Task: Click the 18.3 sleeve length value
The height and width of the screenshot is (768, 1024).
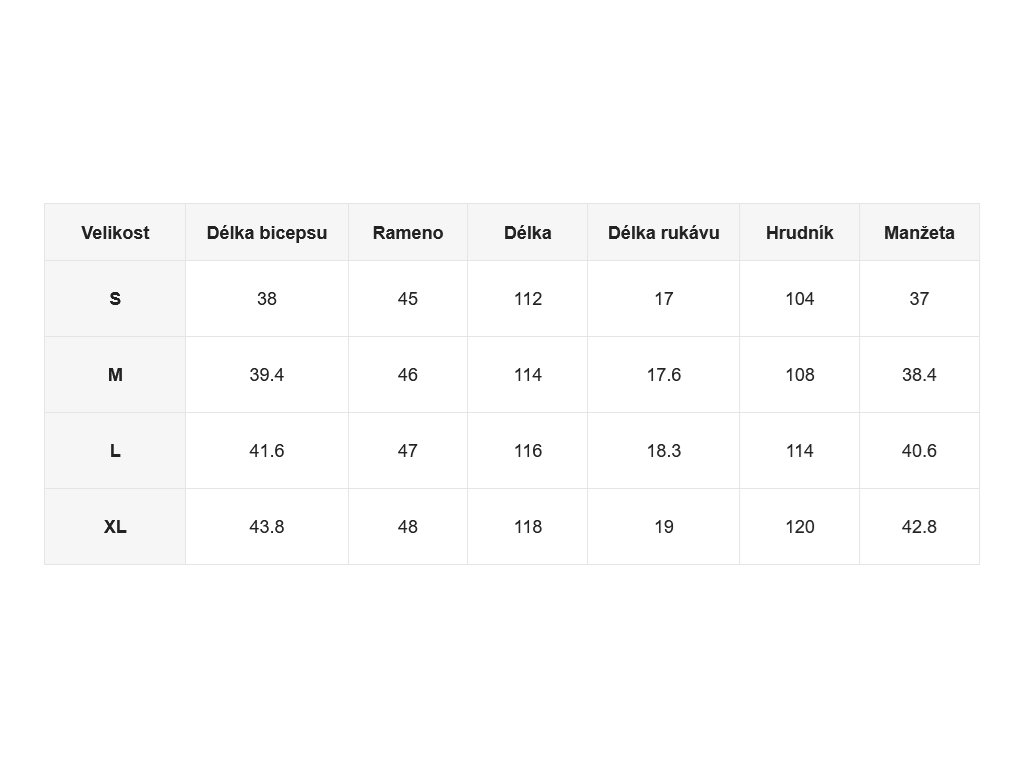Action: 664,451
